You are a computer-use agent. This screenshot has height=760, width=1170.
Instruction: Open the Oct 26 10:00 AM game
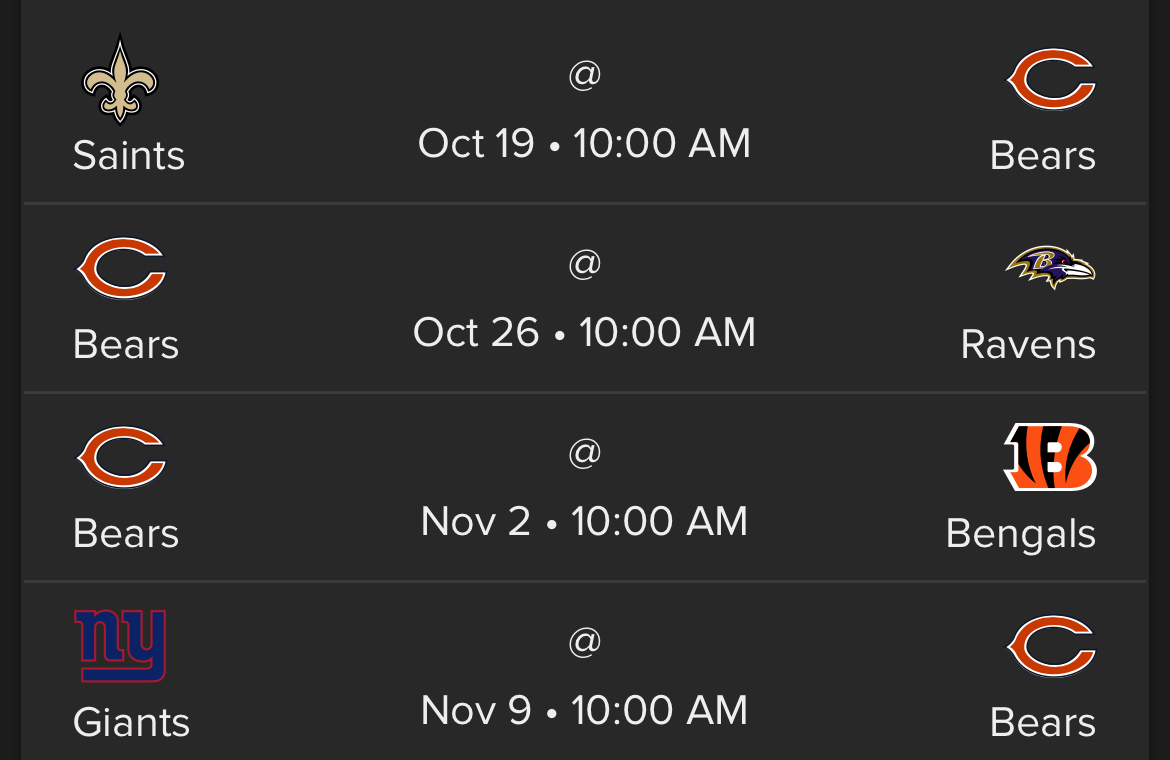coord(584,332)
